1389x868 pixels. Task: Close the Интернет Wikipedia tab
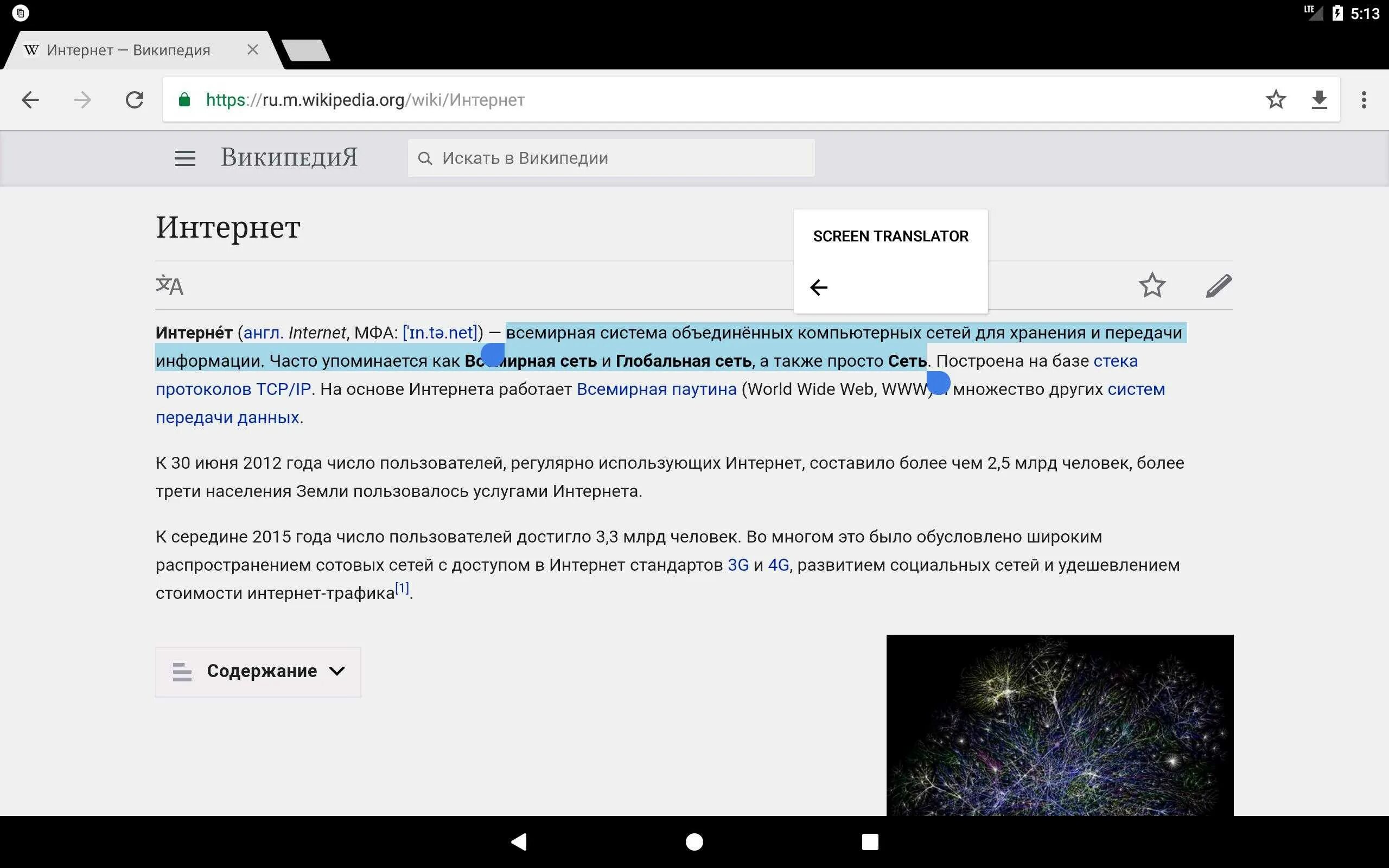tap(252, 50)
